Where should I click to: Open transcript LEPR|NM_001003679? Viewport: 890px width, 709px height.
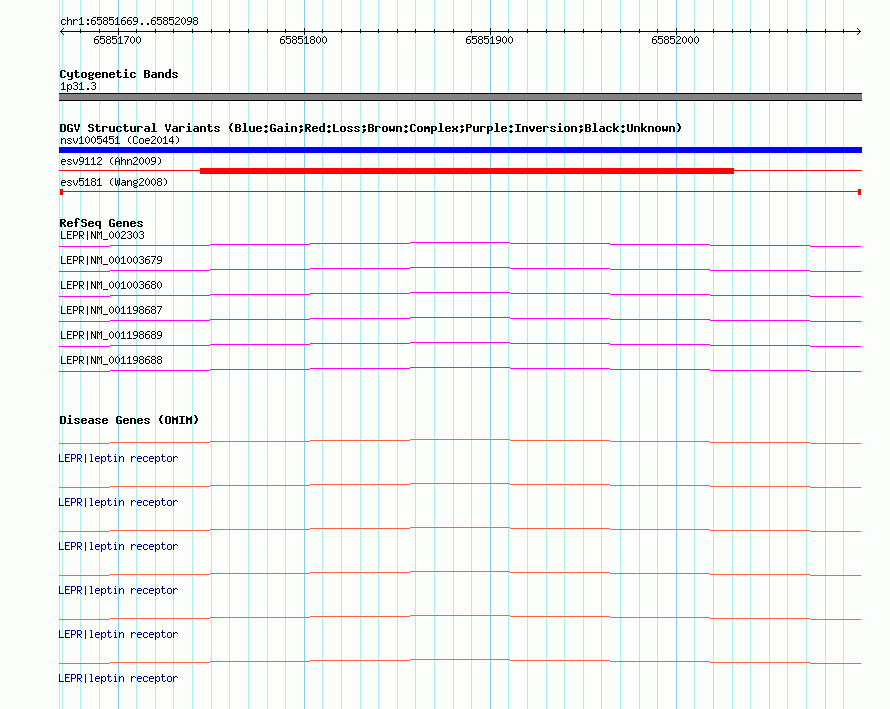(111, 260)
